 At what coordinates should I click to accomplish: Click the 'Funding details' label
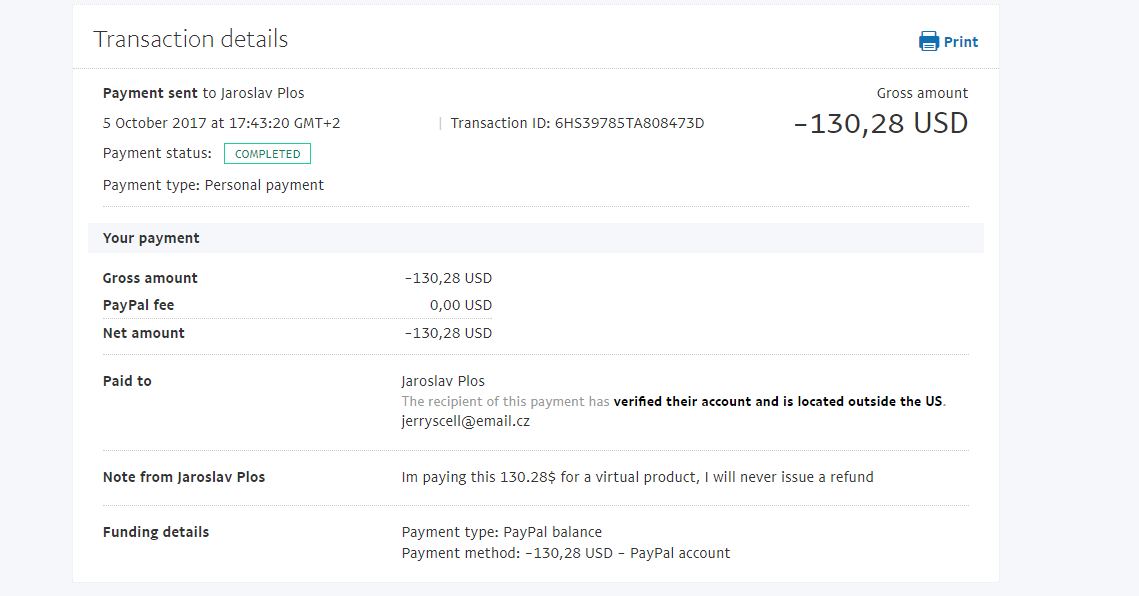pos(156,532)
